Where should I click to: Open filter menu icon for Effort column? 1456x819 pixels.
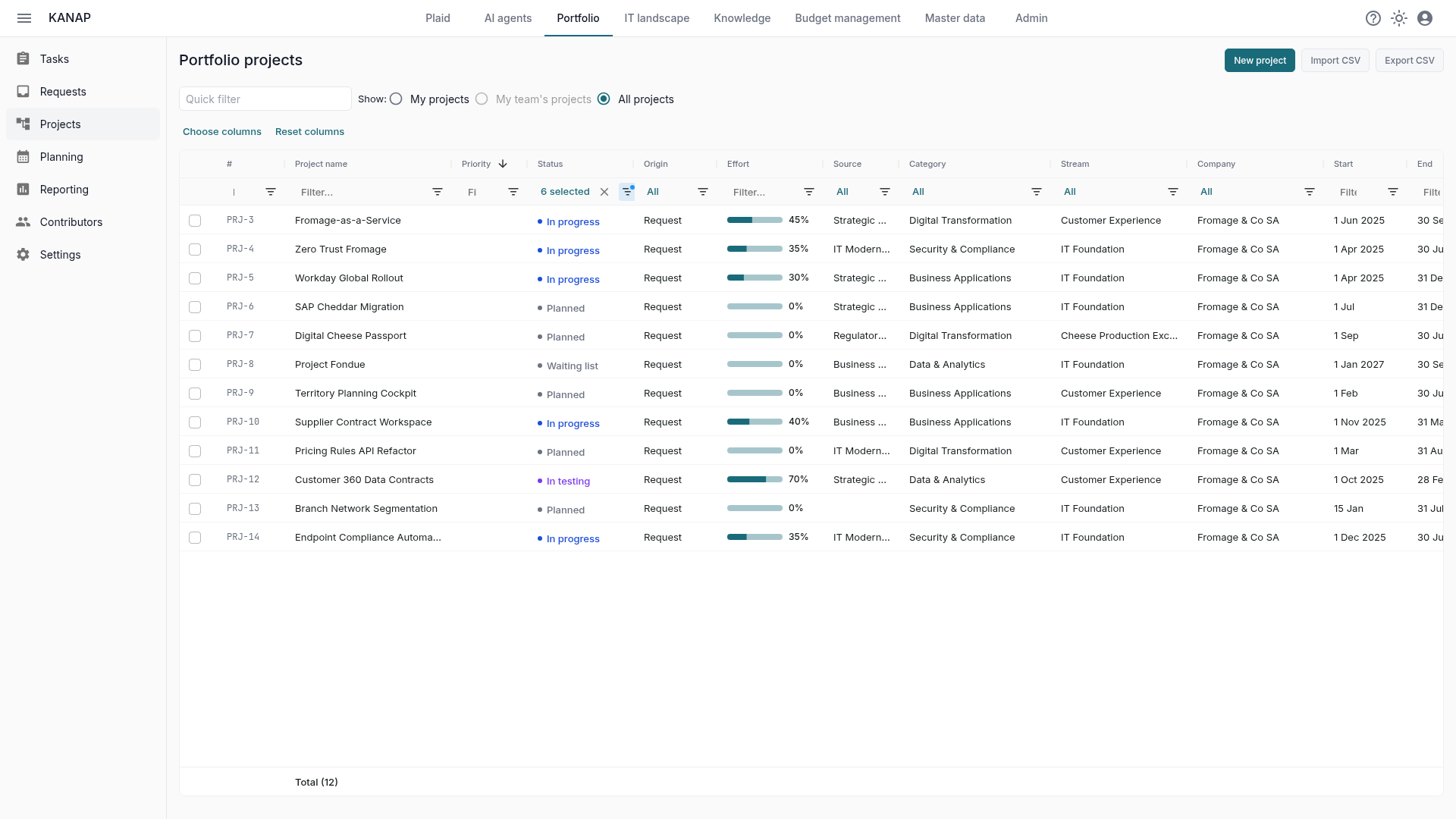click(809, 192)
